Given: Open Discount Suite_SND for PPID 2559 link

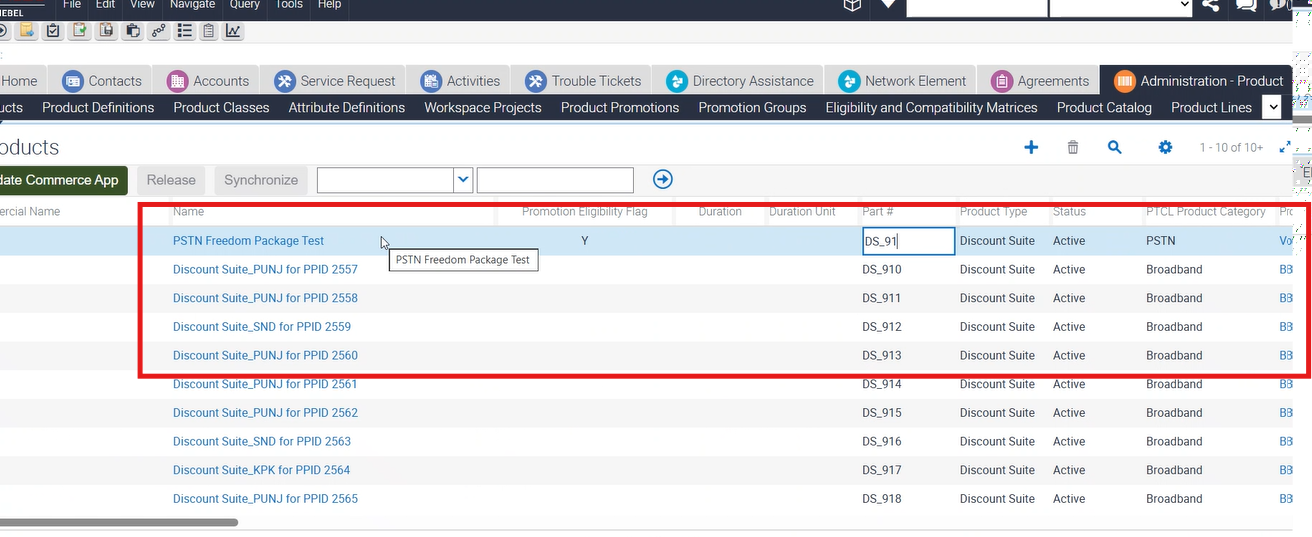Looking at the screenshot, I should (262, 327).
